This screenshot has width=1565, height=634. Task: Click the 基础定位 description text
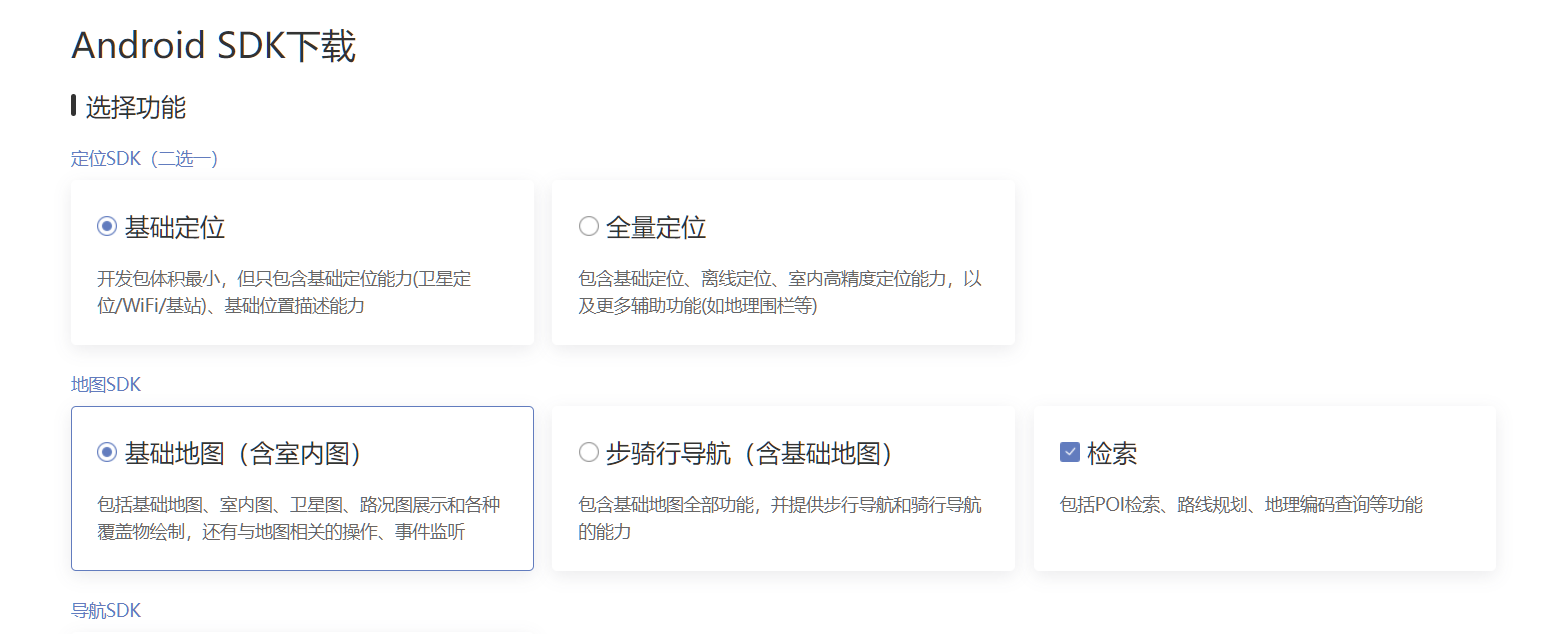click(x=292, y=292)
